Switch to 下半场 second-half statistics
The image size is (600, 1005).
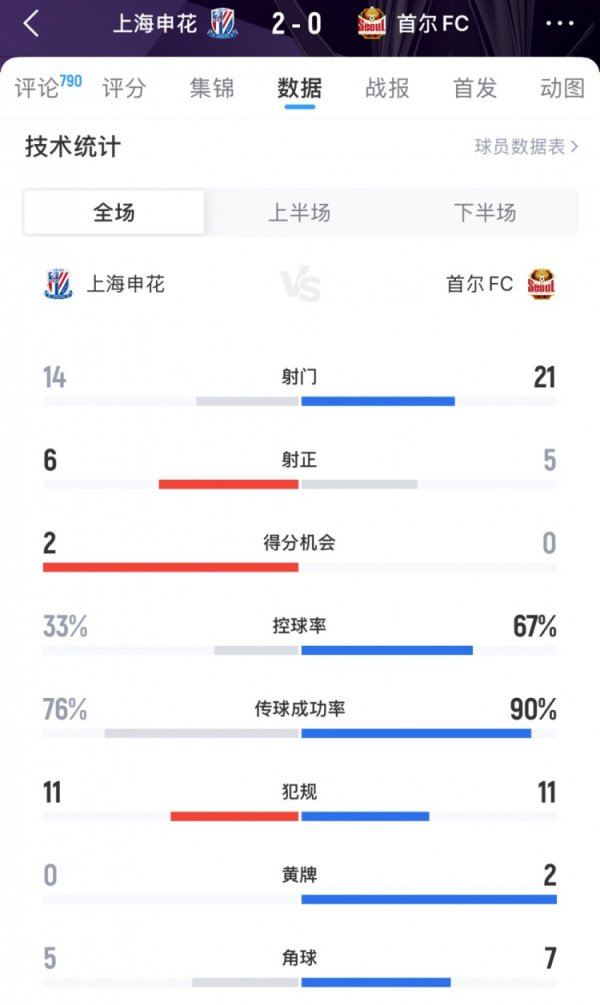487,213
